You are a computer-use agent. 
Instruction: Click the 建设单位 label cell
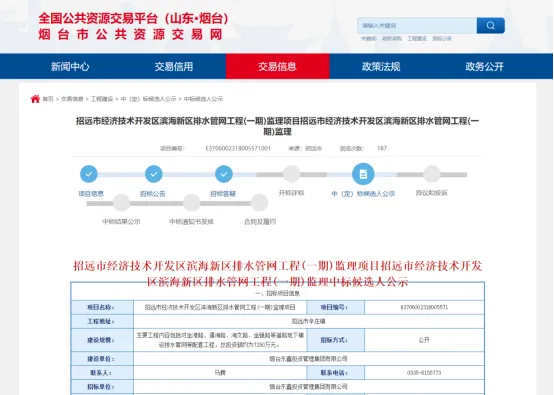point(102,359)
